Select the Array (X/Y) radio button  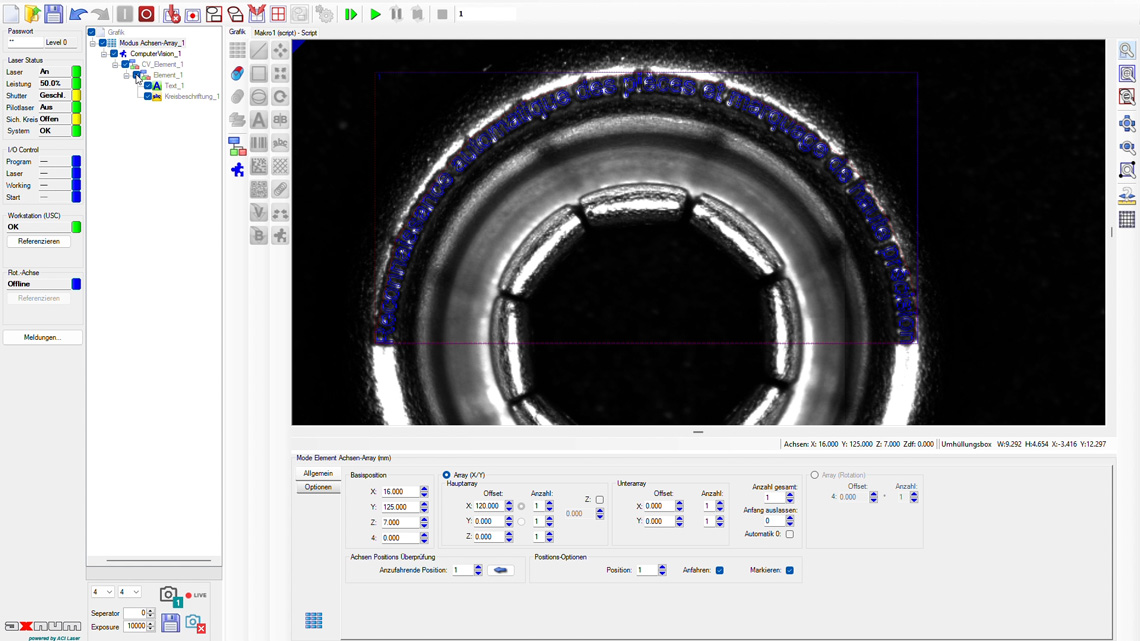pos(447,475)
